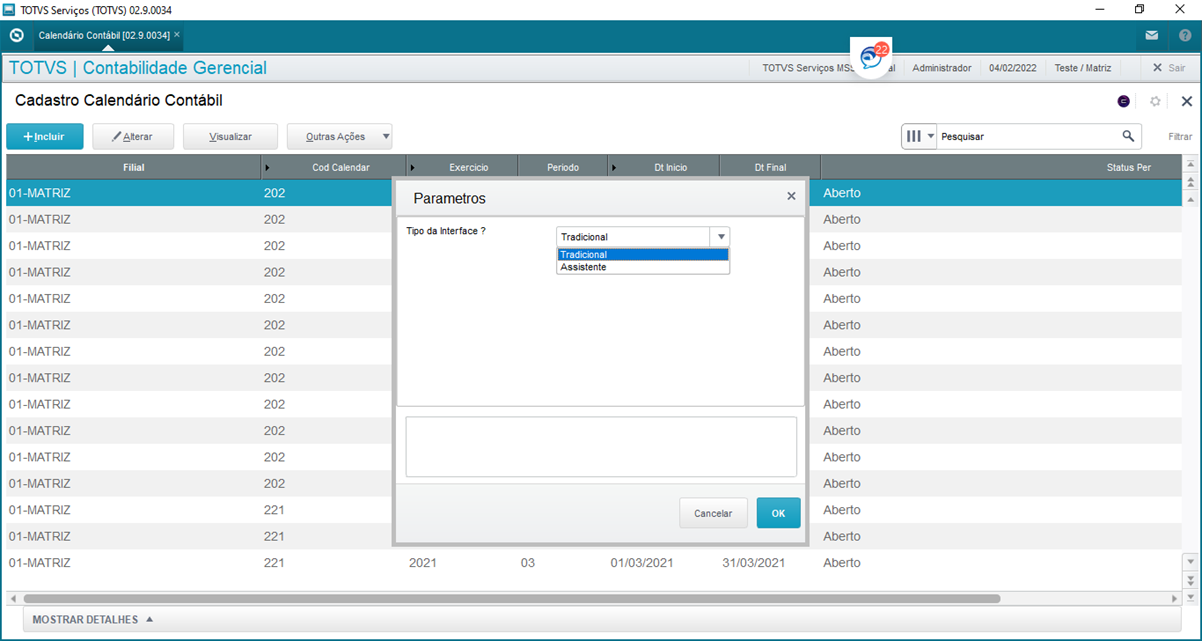This screenshot has height=641, width=1202.
Task: Click the Visualizar button
Action: coord(230,137)
